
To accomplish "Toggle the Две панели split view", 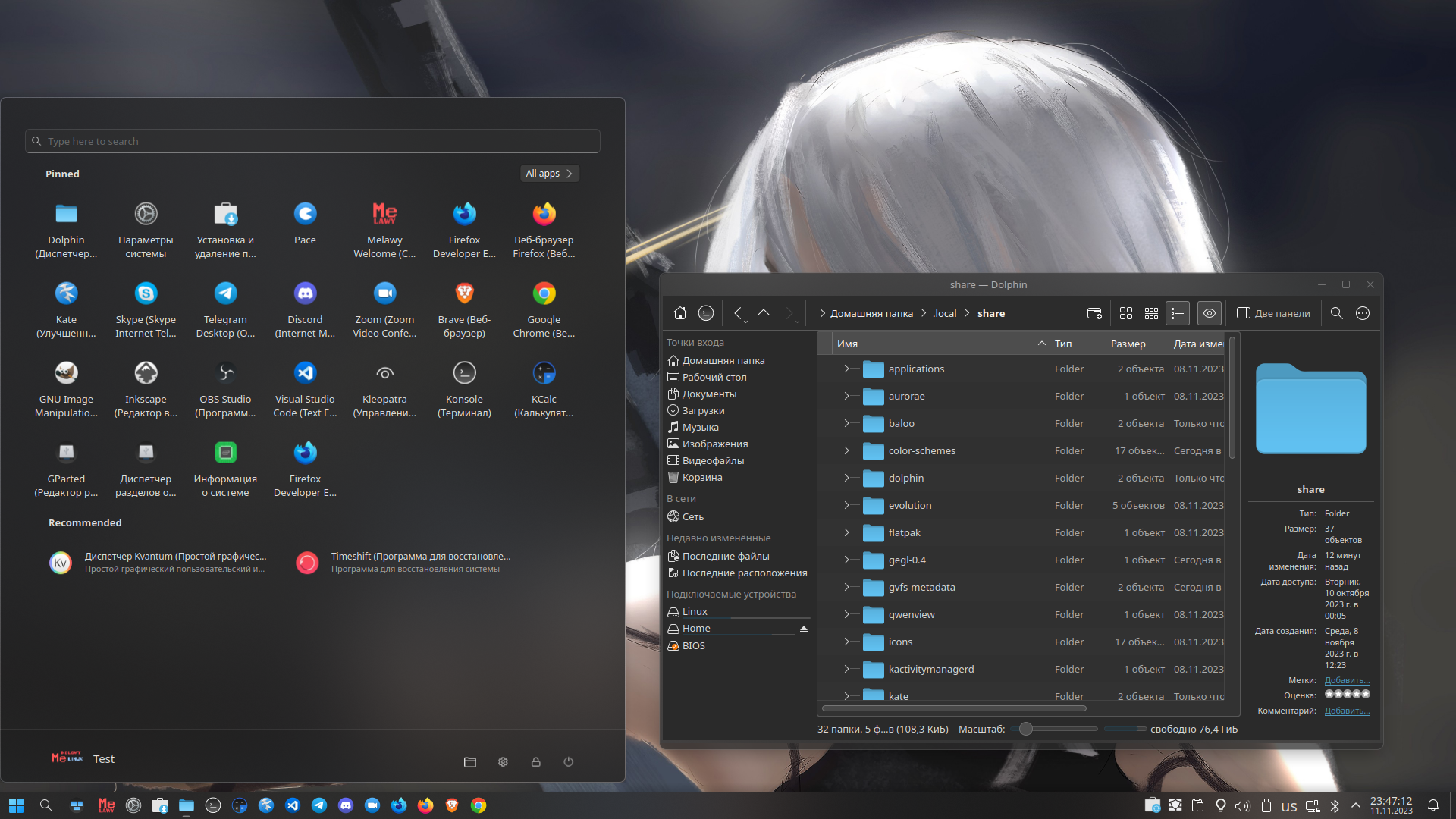I will click(x=1274, y=313).
